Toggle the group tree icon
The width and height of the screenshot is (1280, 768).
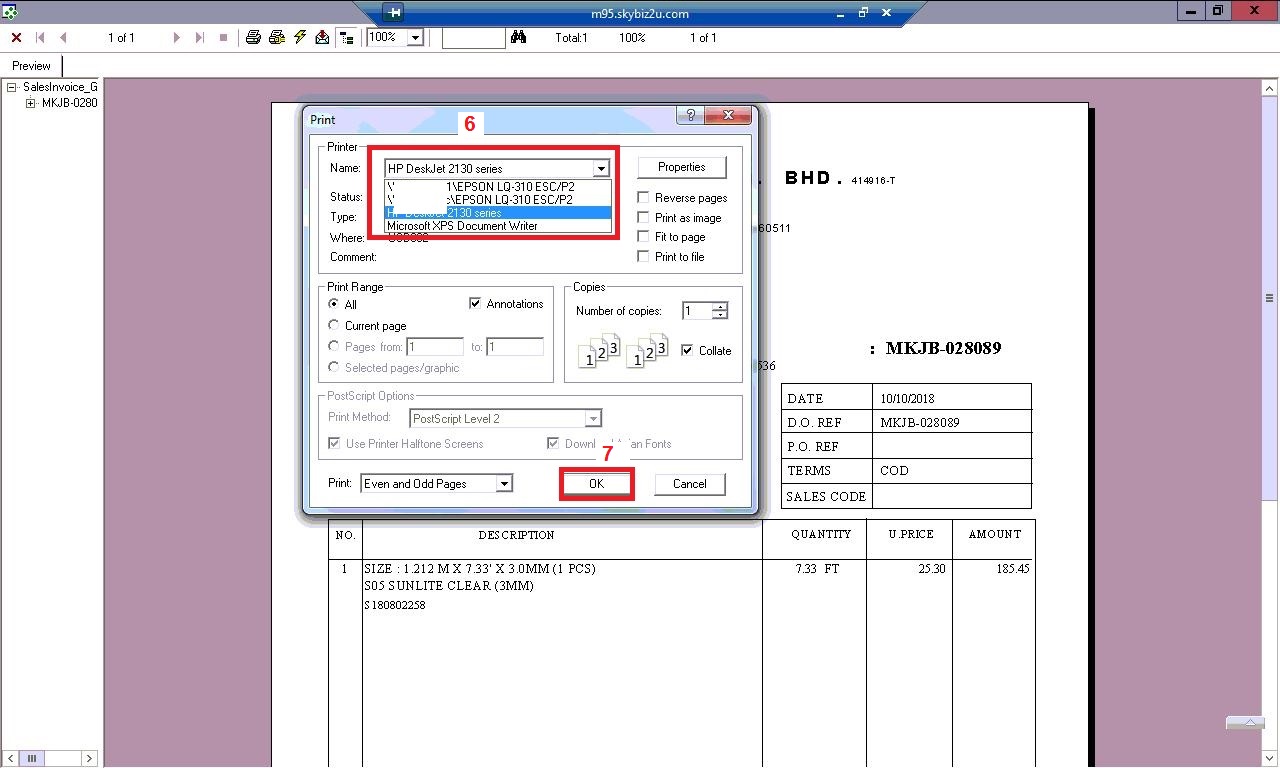[346, 37]
